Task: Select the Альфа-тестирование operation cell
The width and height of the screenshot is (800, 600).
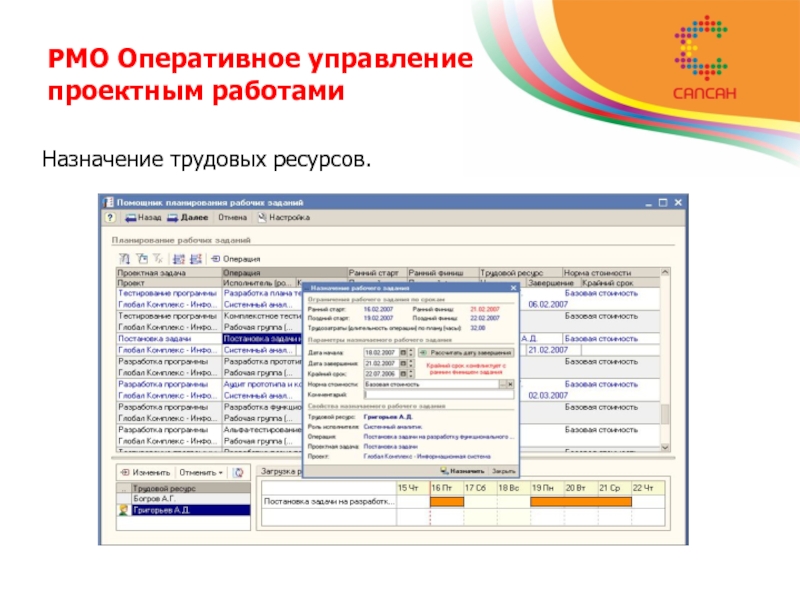Action: tap(263, 430)
